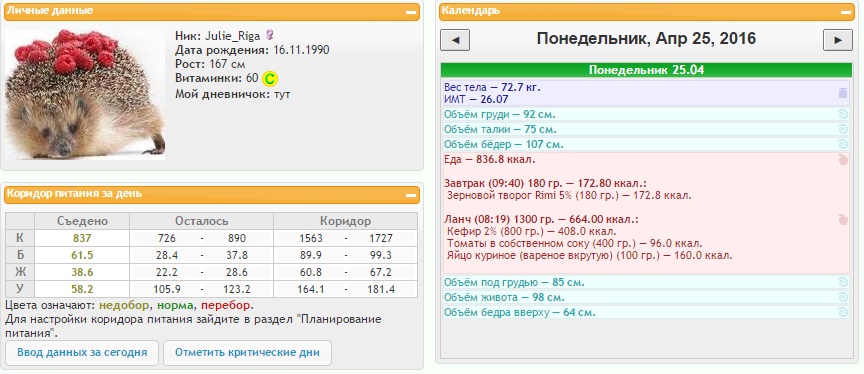The image size is (864, 374).
Task: Select Объём под грудью — 85 см row
Action: coord(646,283)
